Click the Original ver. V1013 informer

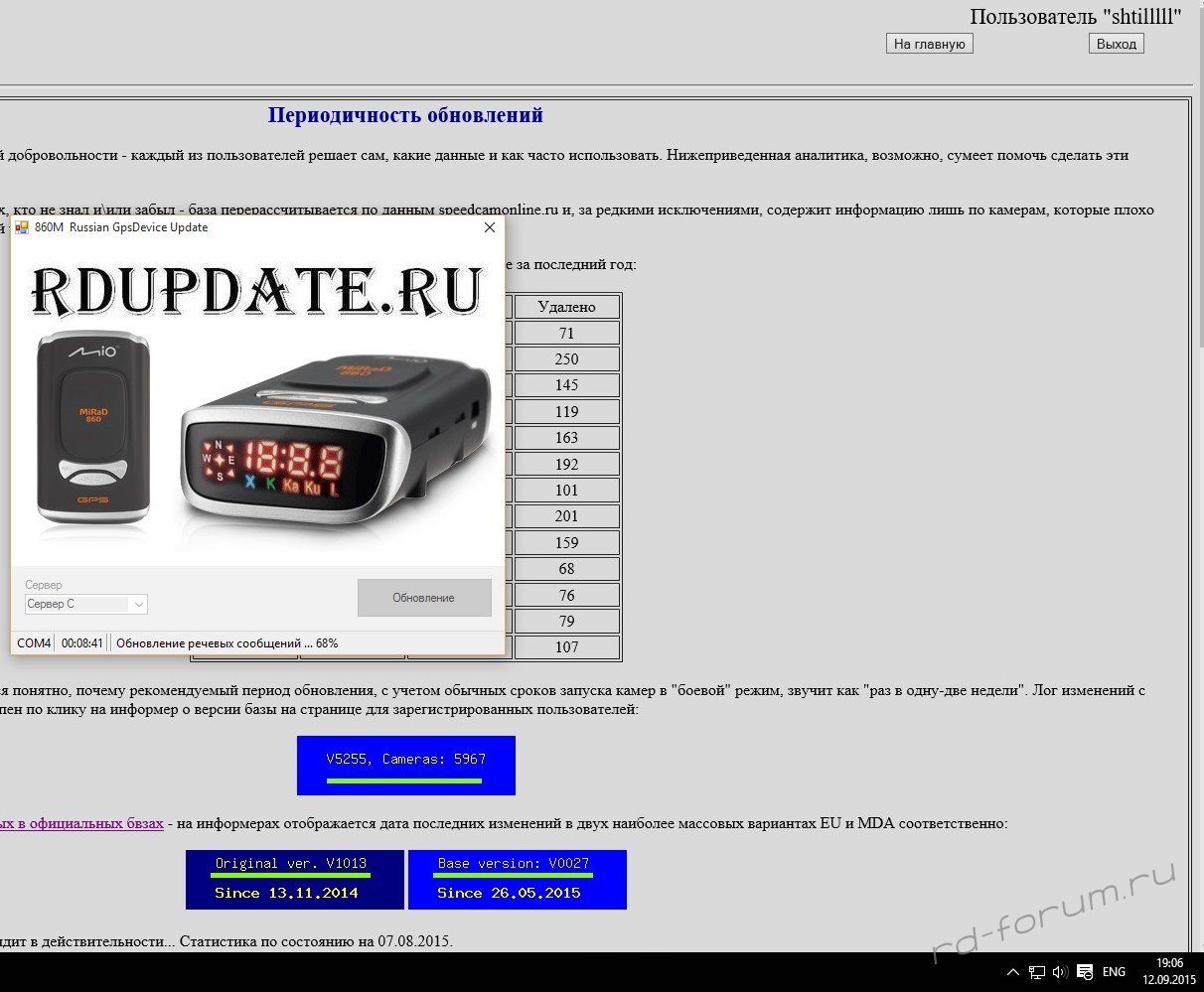click(295, 879)
